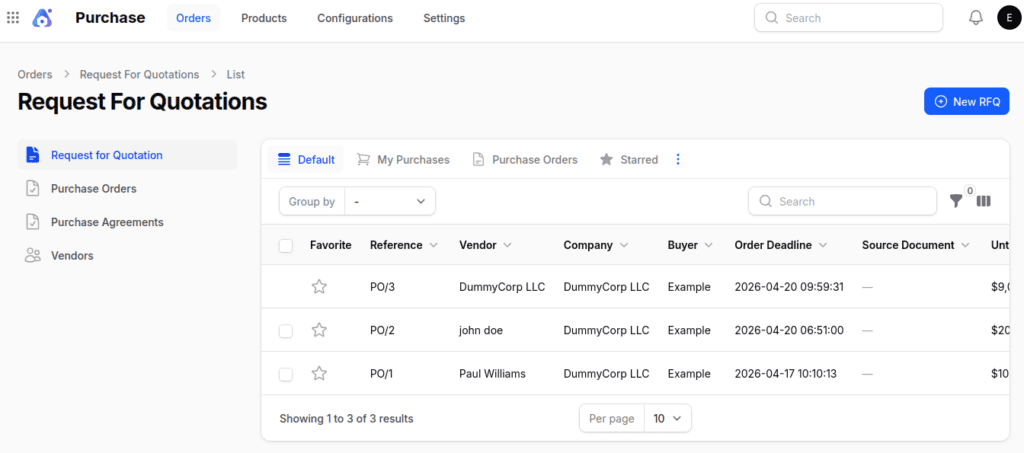Screen dimensions: 1024x453
Task: Click the PO/3 reference cell
Action: coord(382,287)
